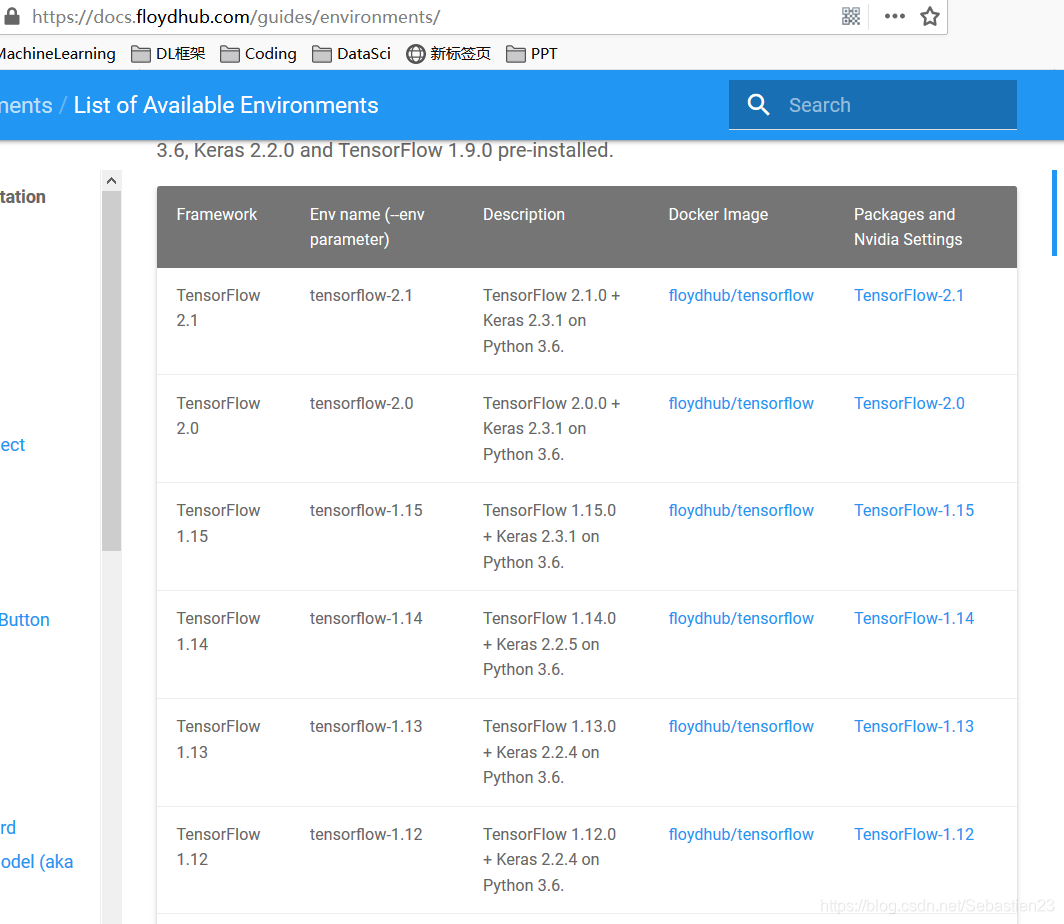
Task: Click the search magnifier icon
Action: click(758, 104)
